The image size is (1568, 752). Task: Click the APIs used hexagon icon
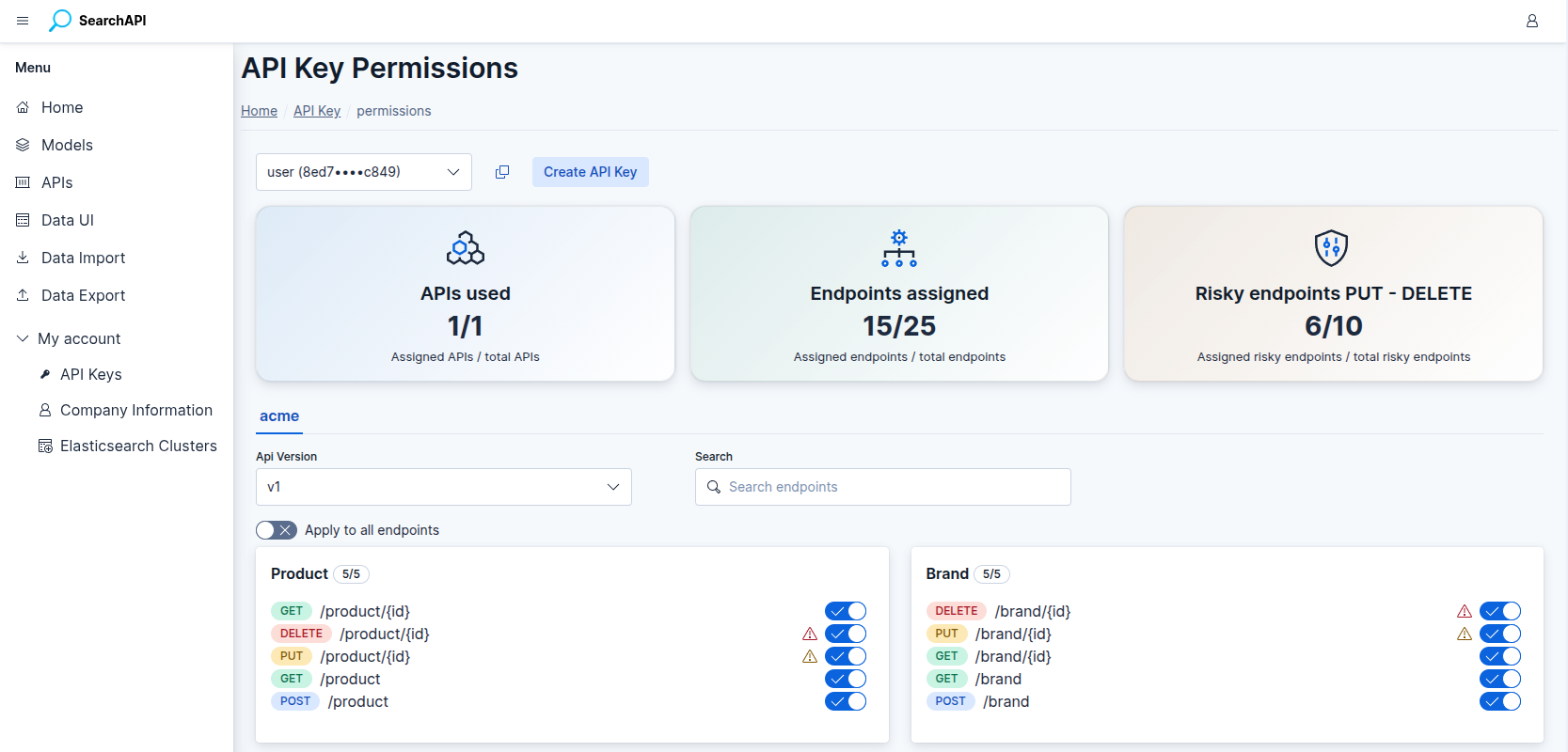tap(466, 248)
